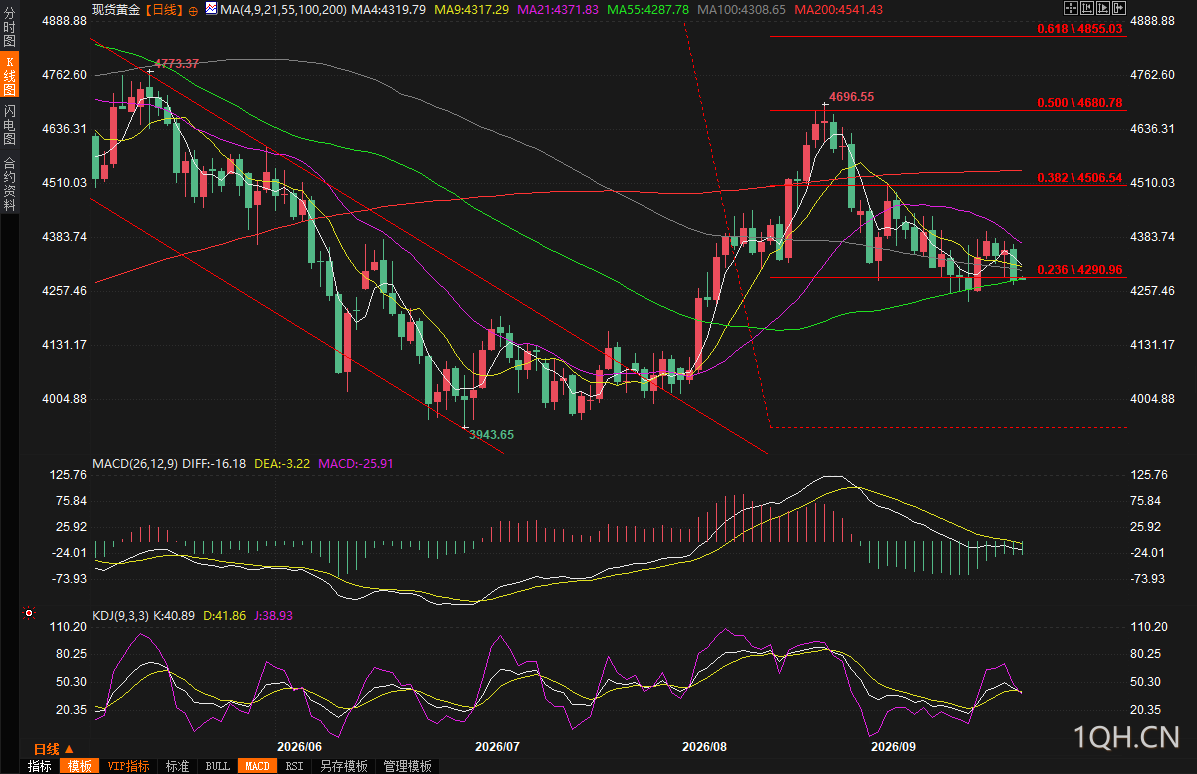
Task: Click the 指标 tab at bottom
Action: tap(40, 766)
